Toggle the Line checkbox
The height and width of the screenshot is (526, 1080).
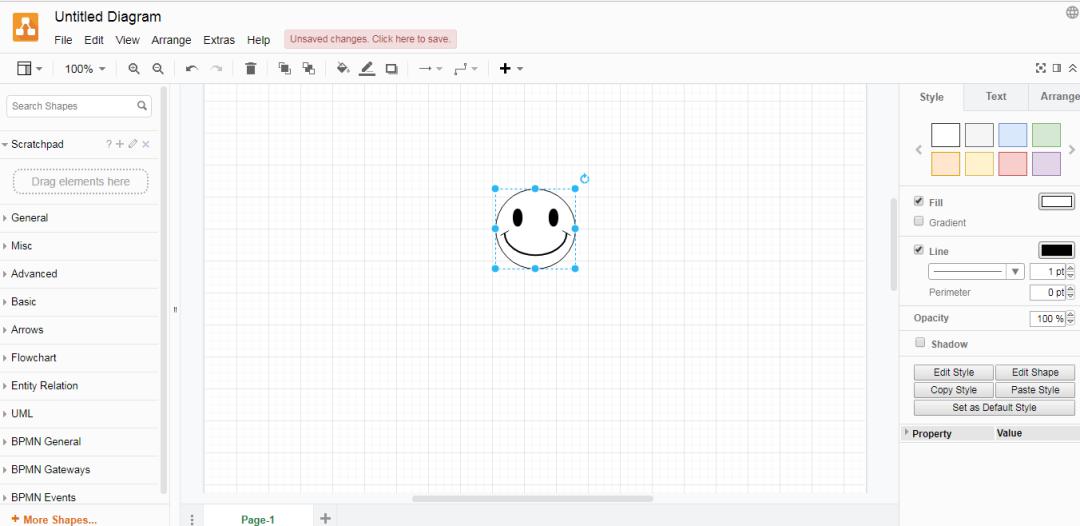(x=918, y=249)
